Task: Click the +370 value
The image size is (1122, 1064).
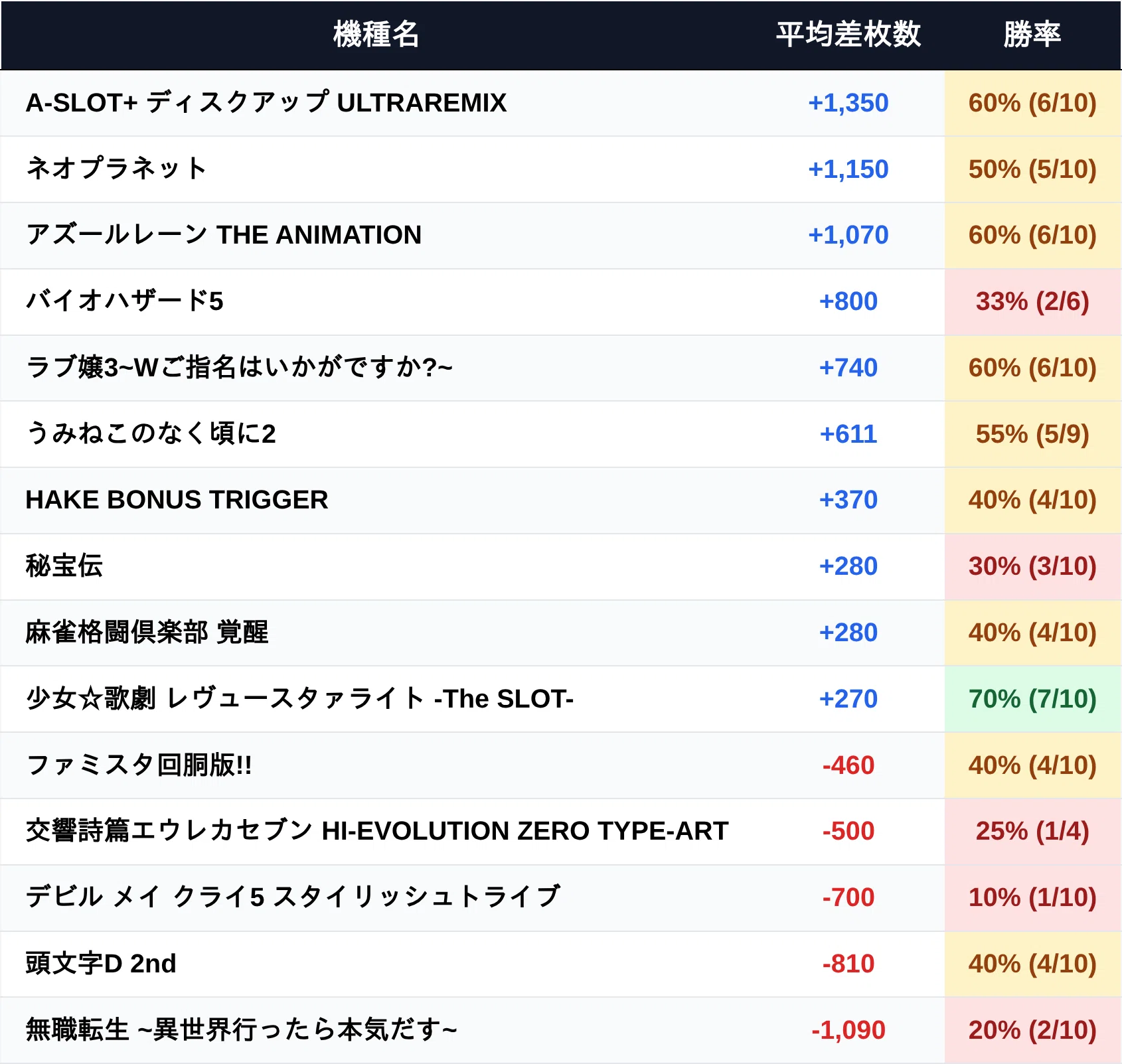Action: tap(848, 500)
